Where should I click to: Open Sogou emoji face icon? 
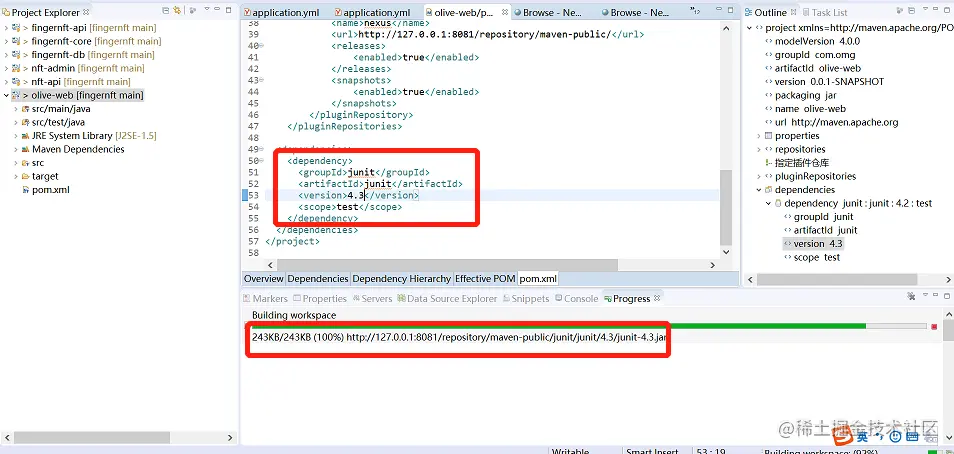point(895,436)
